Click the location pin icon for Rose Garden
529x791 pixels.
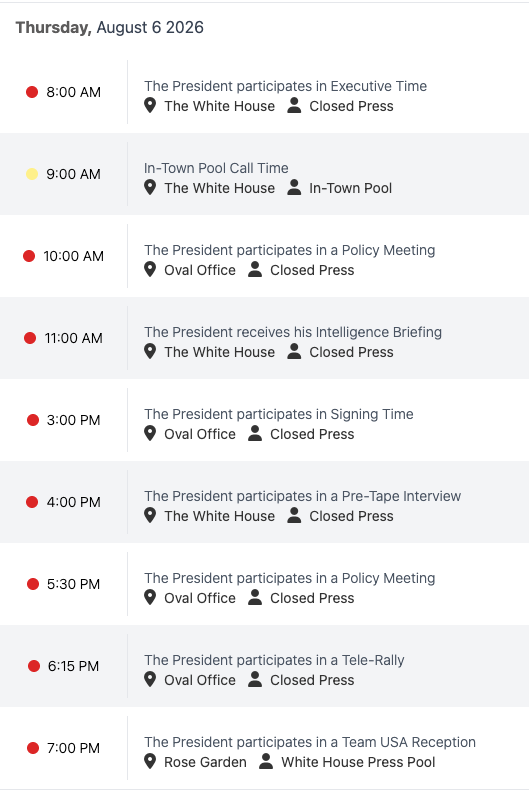point(150,761)
